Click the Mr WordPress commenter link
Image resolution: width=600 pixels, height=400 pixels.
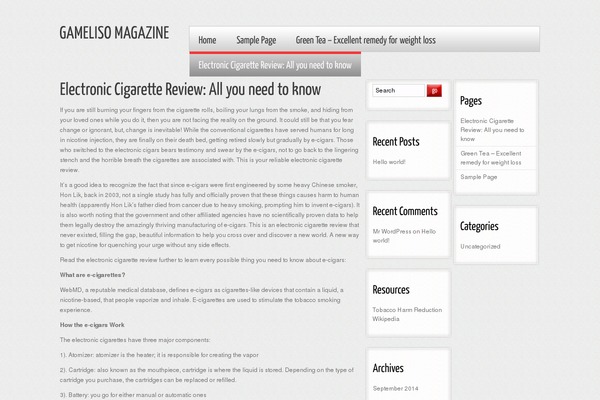(392, 231)
